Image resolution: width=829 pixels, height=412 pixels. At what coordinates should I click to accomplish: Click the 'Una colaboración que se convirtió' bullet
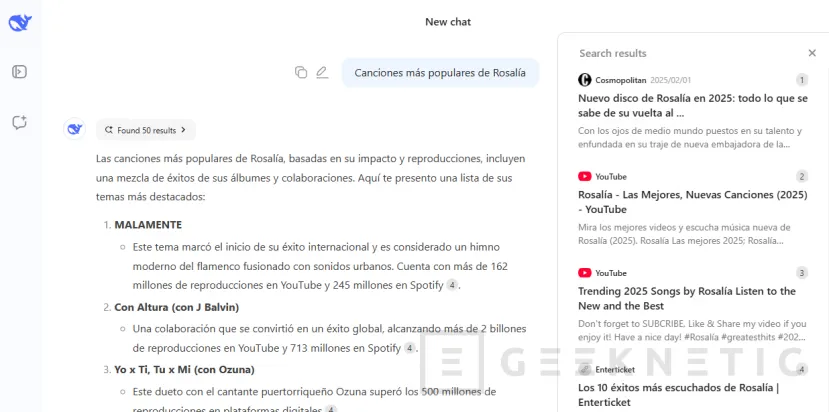point(329,338)
